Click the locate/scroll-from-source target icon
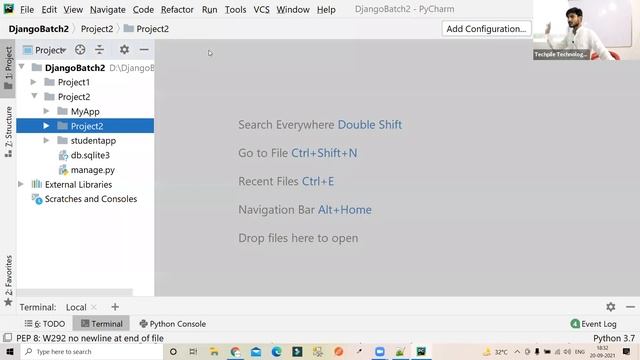This screenshot has height=360, width=640. point(80,50)
